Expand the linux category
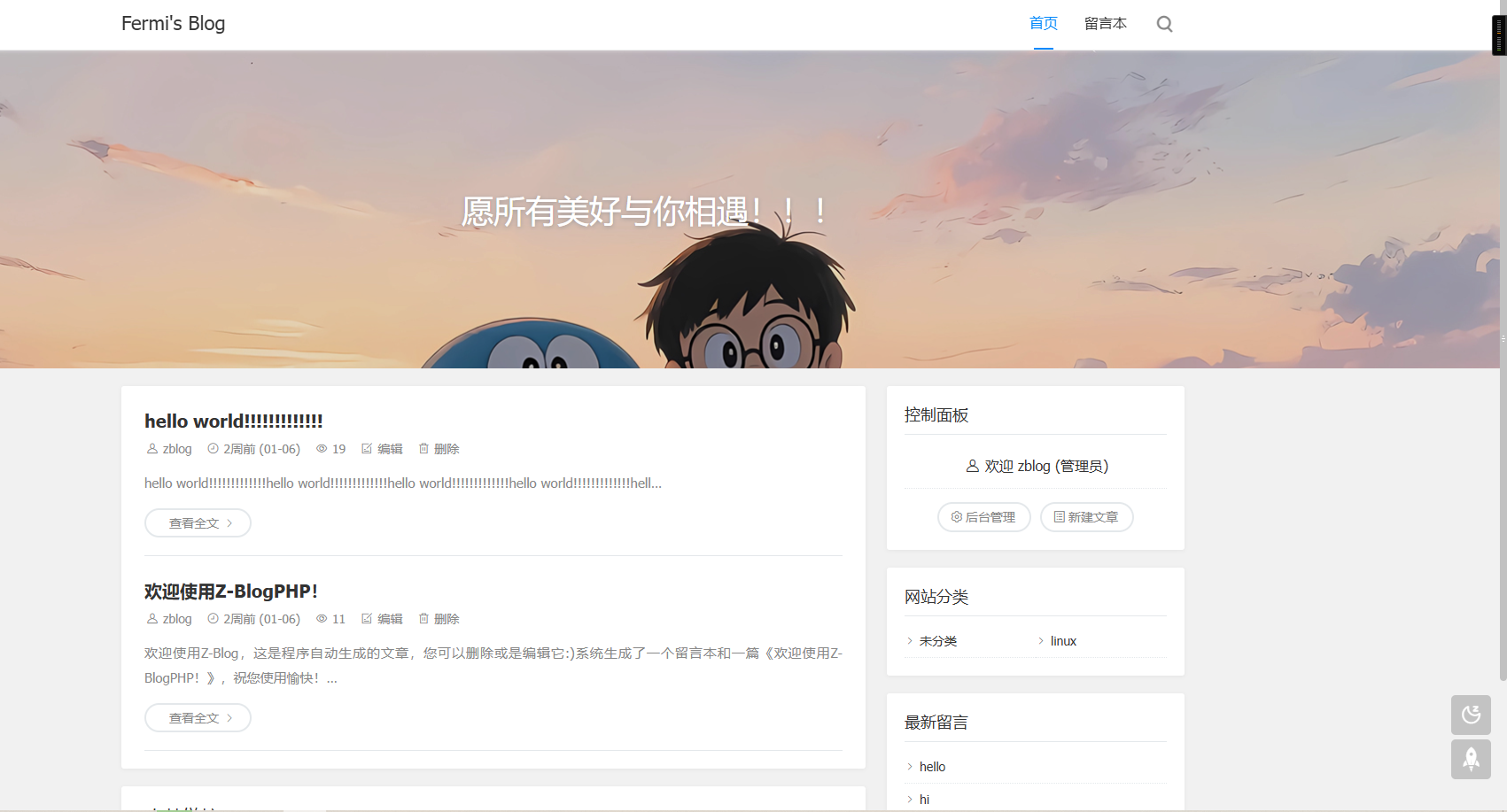 pyautogui.click(x=1063, y=641)
